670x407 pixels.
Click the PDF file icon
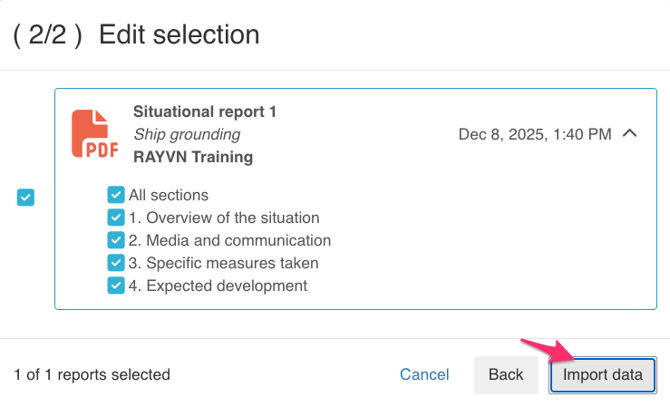(92, 134)
